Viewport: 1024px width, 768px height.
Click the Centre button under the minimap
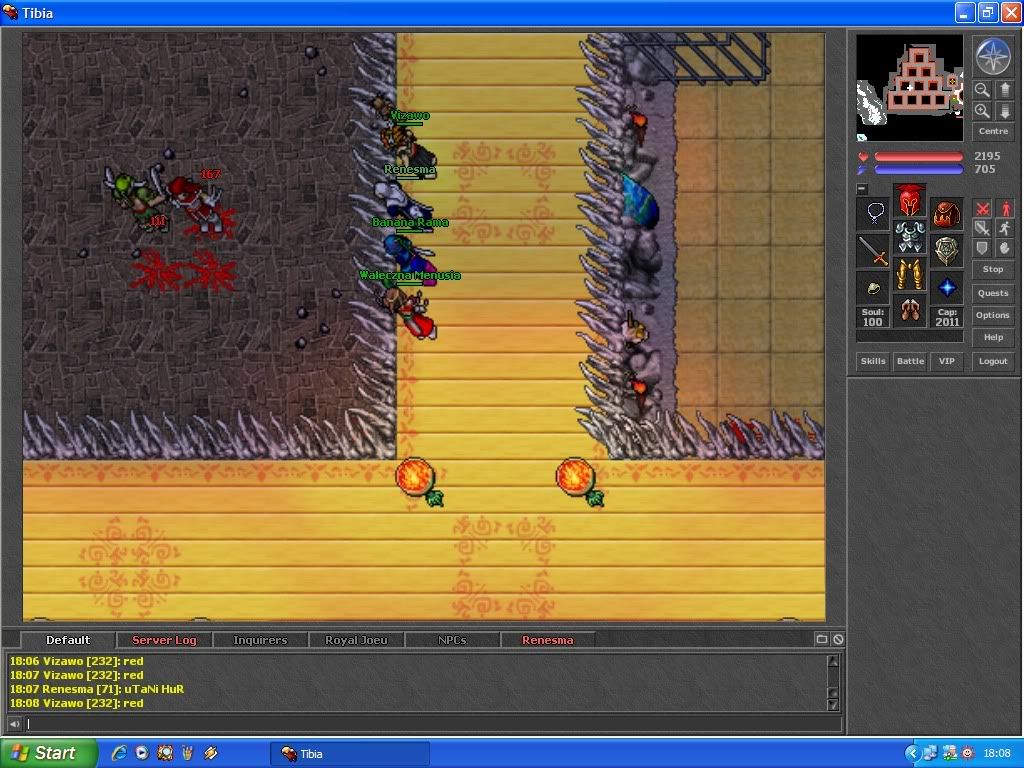tap(993, 131)
